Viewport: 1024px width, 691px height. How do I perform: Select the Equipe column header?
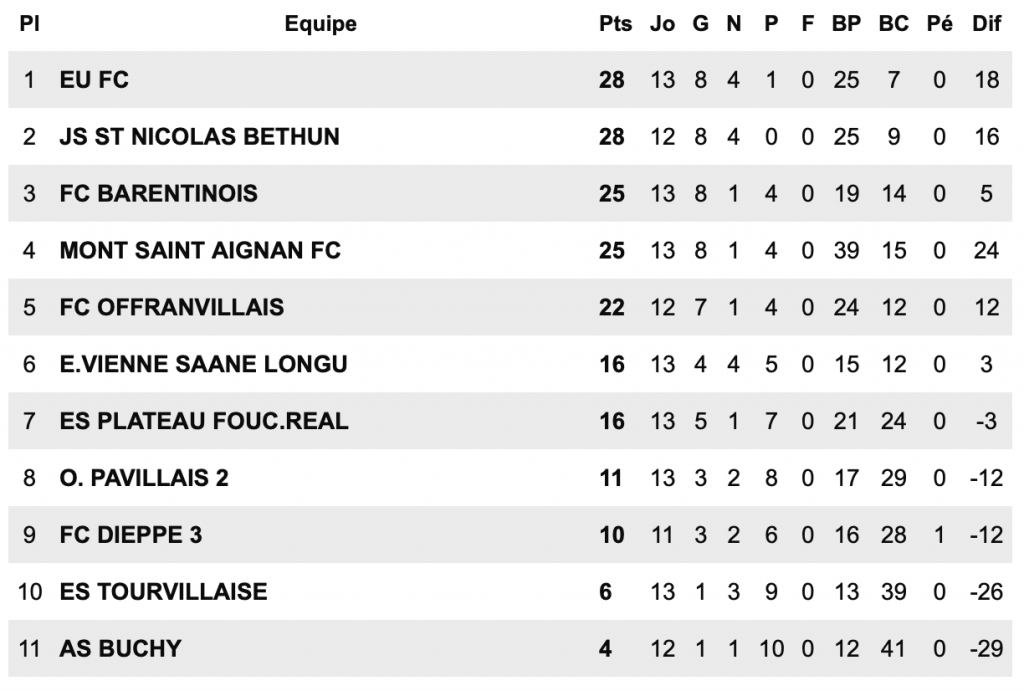coord(320,24)
